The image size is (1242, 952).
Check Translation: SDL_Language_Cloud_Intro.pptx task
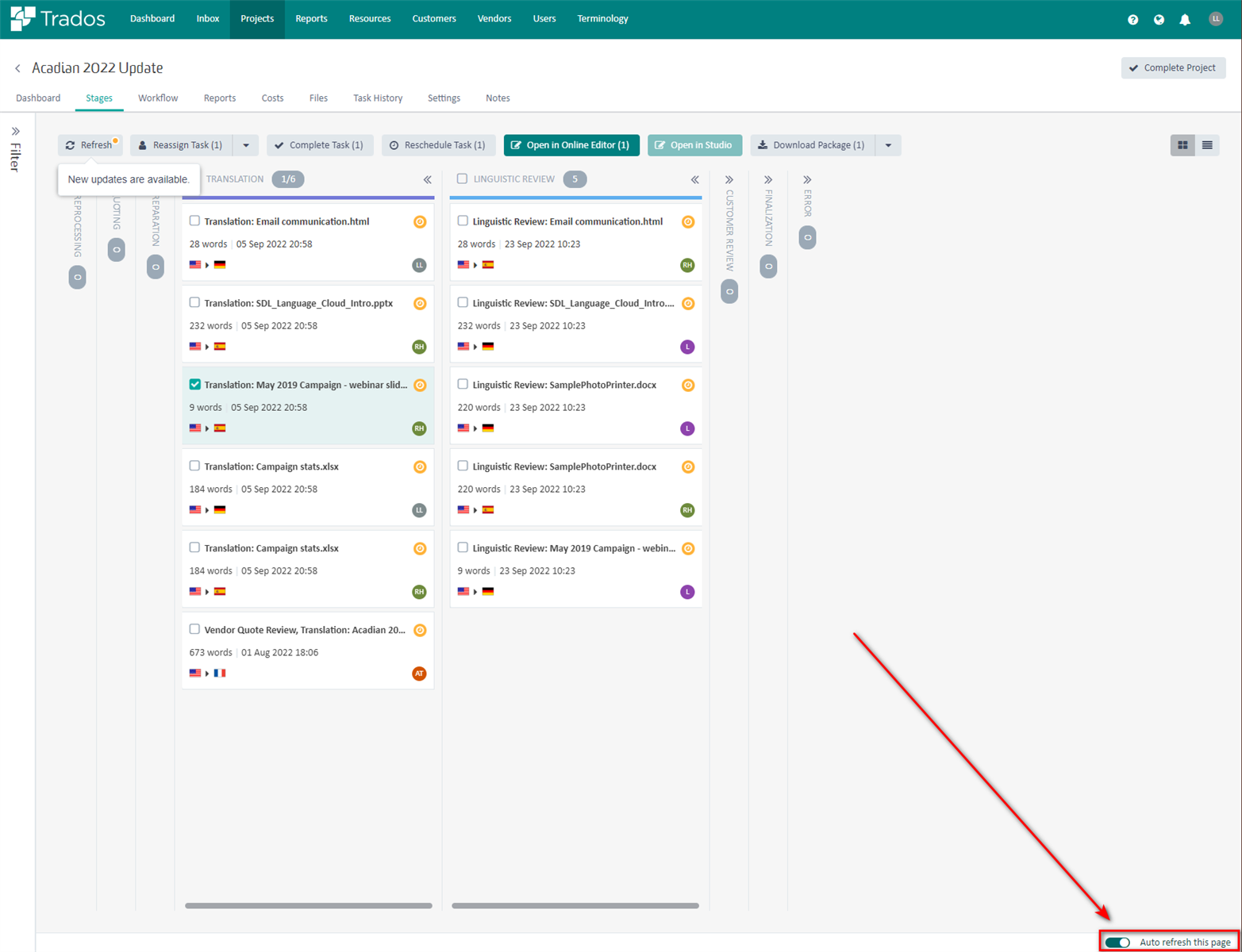(194, 303)
